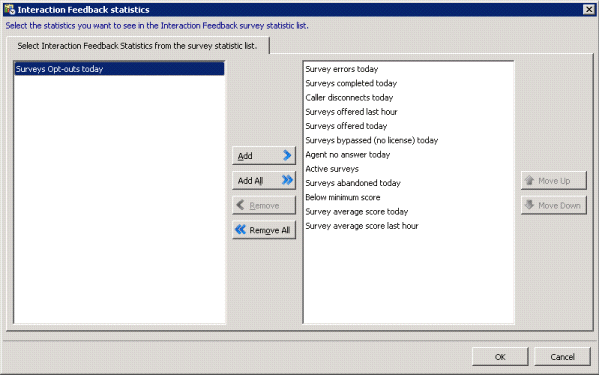Screen dimensions: 599x375
Task: Select Survey average score last hour
Action: (x=362, y=226)
